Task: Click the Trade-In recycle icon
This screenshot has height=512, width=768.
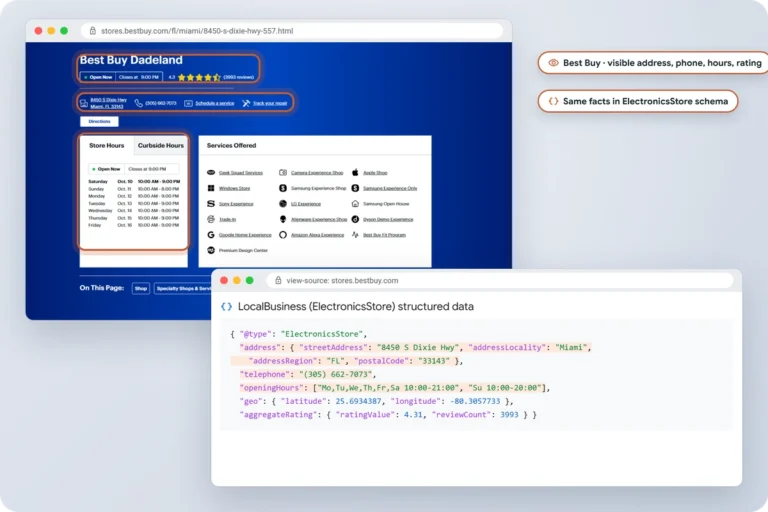Action: (211, 219)
